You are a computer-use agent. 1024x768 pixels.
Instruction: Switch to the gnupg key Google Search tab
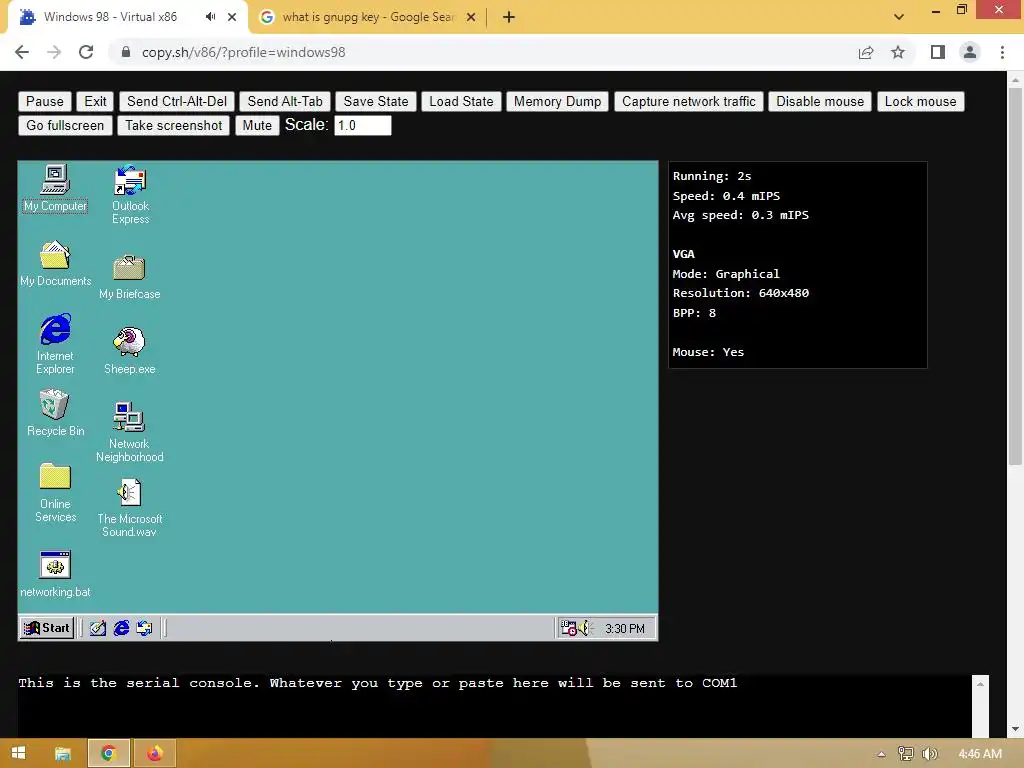368,17
